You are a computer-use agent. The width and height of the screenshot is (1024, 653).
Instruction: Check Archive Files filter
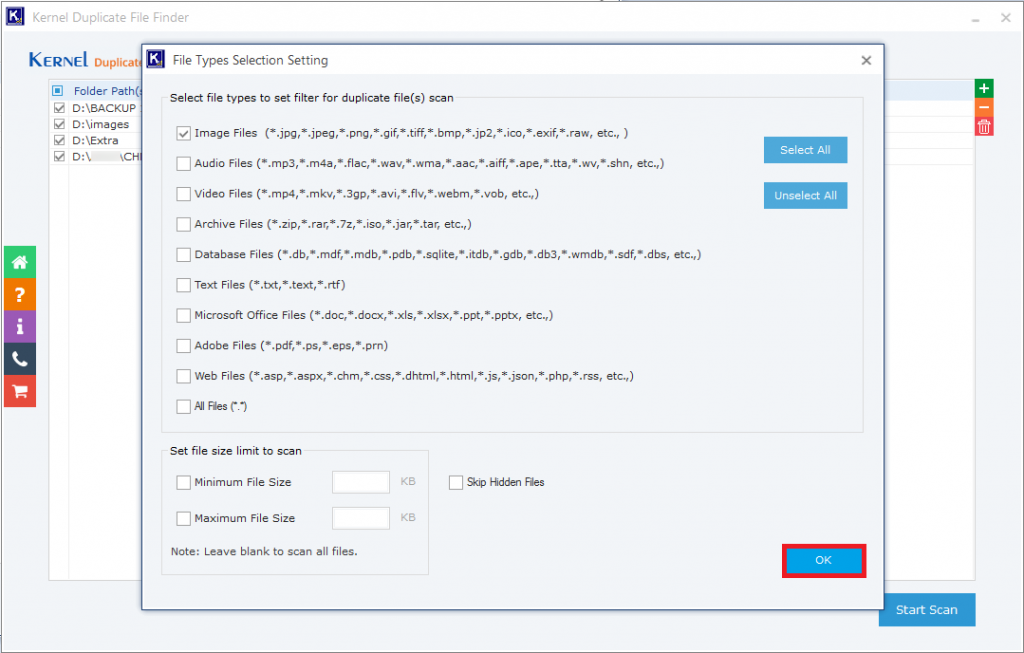click(184, 224)
